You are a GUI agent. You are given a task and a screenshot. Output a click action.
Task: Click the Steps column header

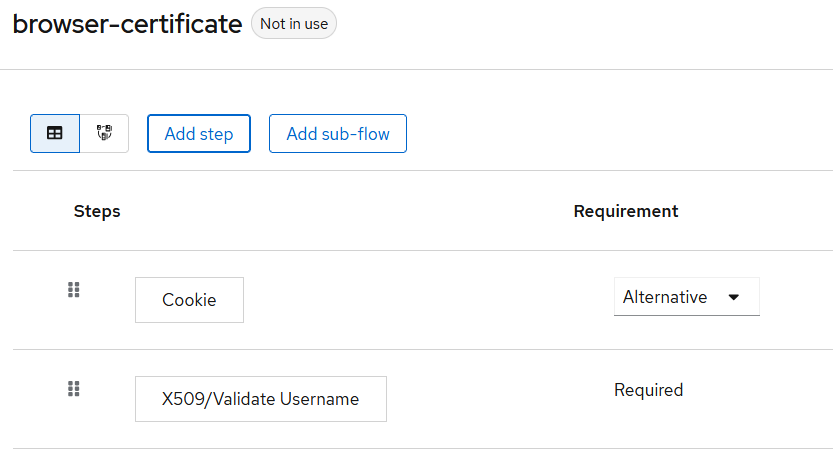(97, 211)
